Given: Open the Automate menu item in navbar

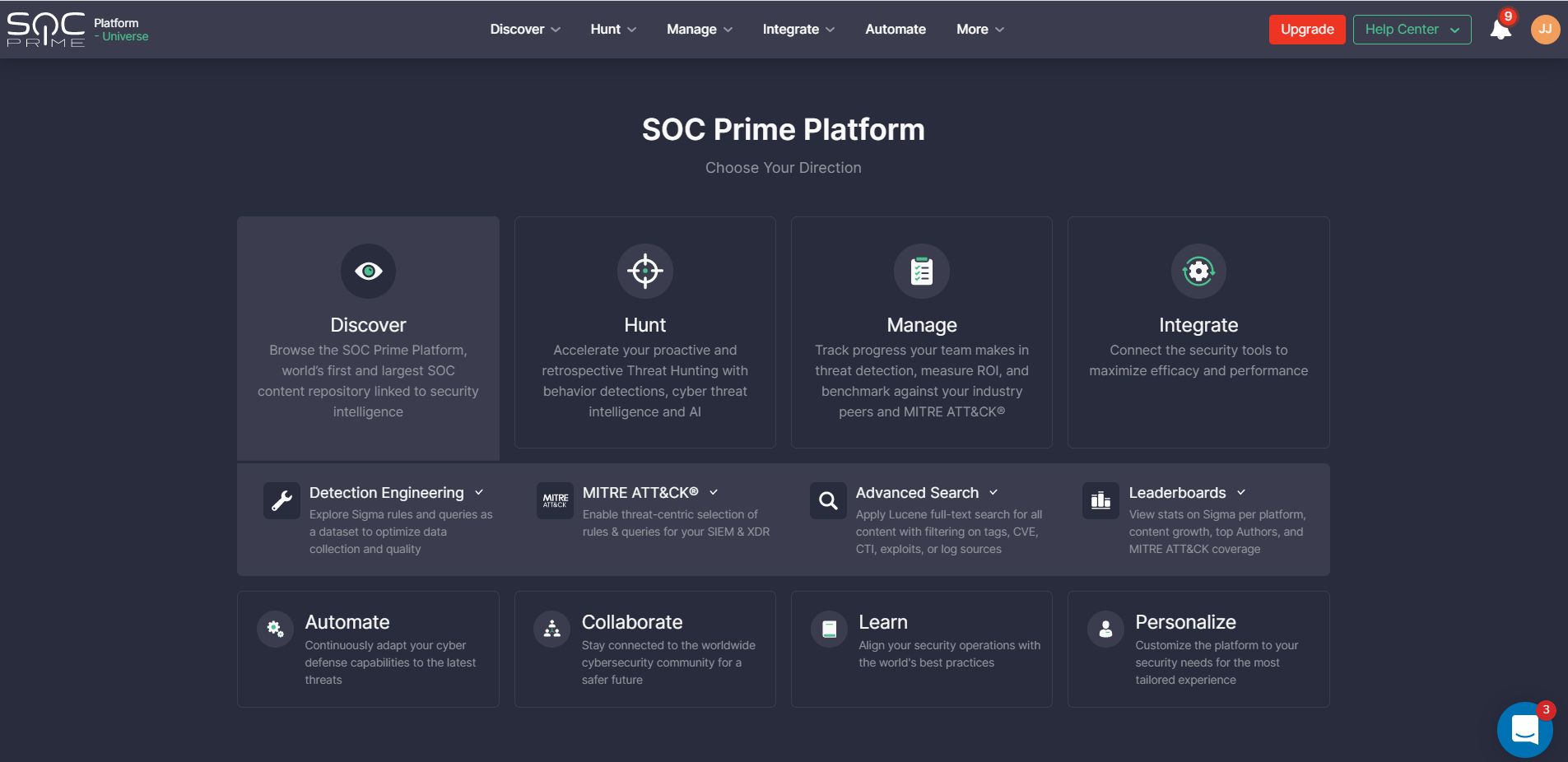Looking at the screenshot, I should (x=896, y=30).
